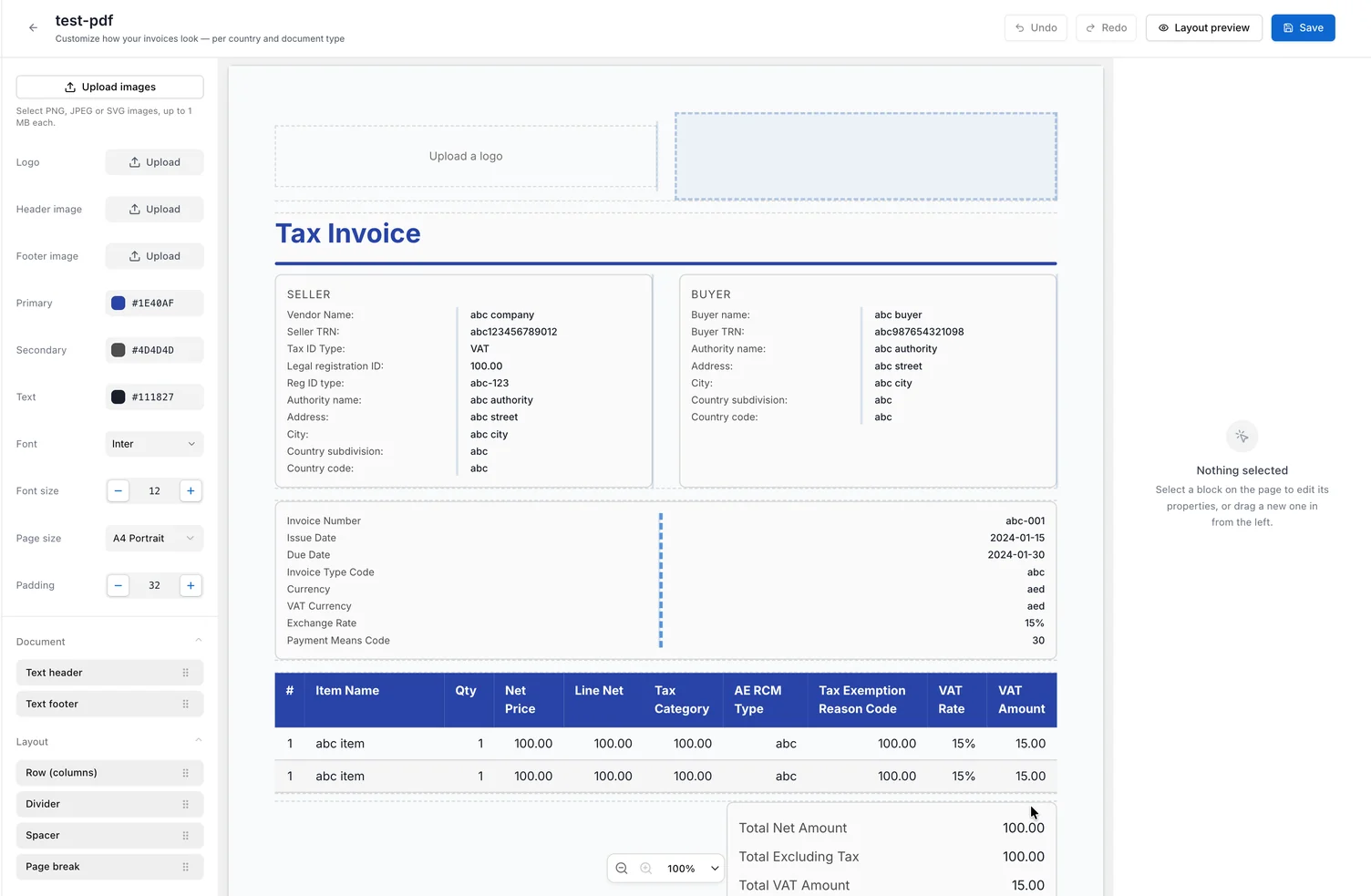This screenshot has height=896, width=1371.
Task: Click the Nothing selected sparkle icon
Action: [x=1242, y=437]
